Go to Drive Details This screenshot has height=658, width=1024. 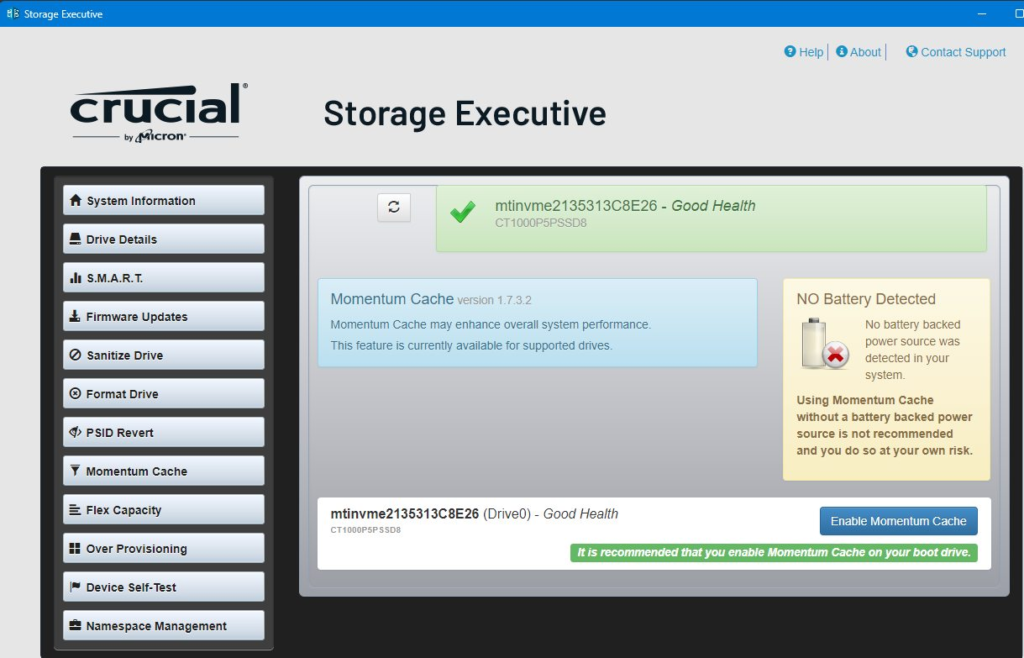tap(164, 239)
